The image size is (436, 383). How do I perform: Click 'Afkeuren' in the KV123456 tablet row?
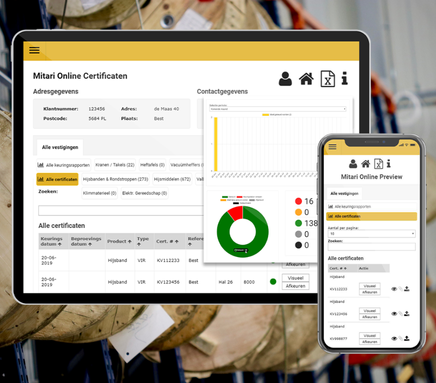pyautogui.click(x=295, y=286)
